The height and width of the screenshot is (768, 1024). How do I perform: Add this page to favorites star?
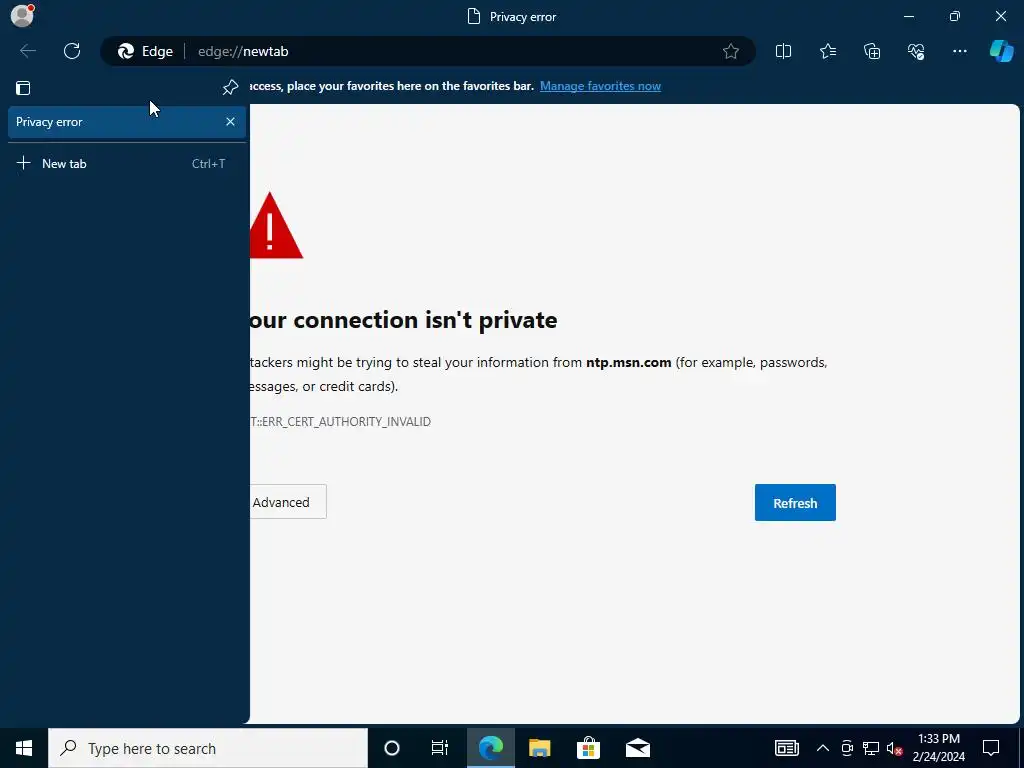click(731, 51)
